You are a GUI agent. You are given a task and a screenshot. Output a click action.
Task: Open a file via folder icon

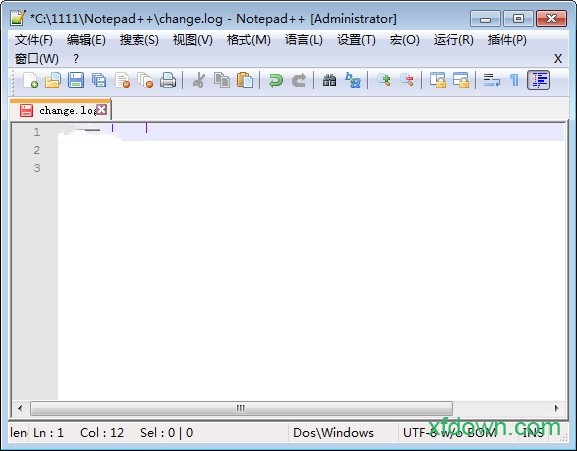pos(53,80)
